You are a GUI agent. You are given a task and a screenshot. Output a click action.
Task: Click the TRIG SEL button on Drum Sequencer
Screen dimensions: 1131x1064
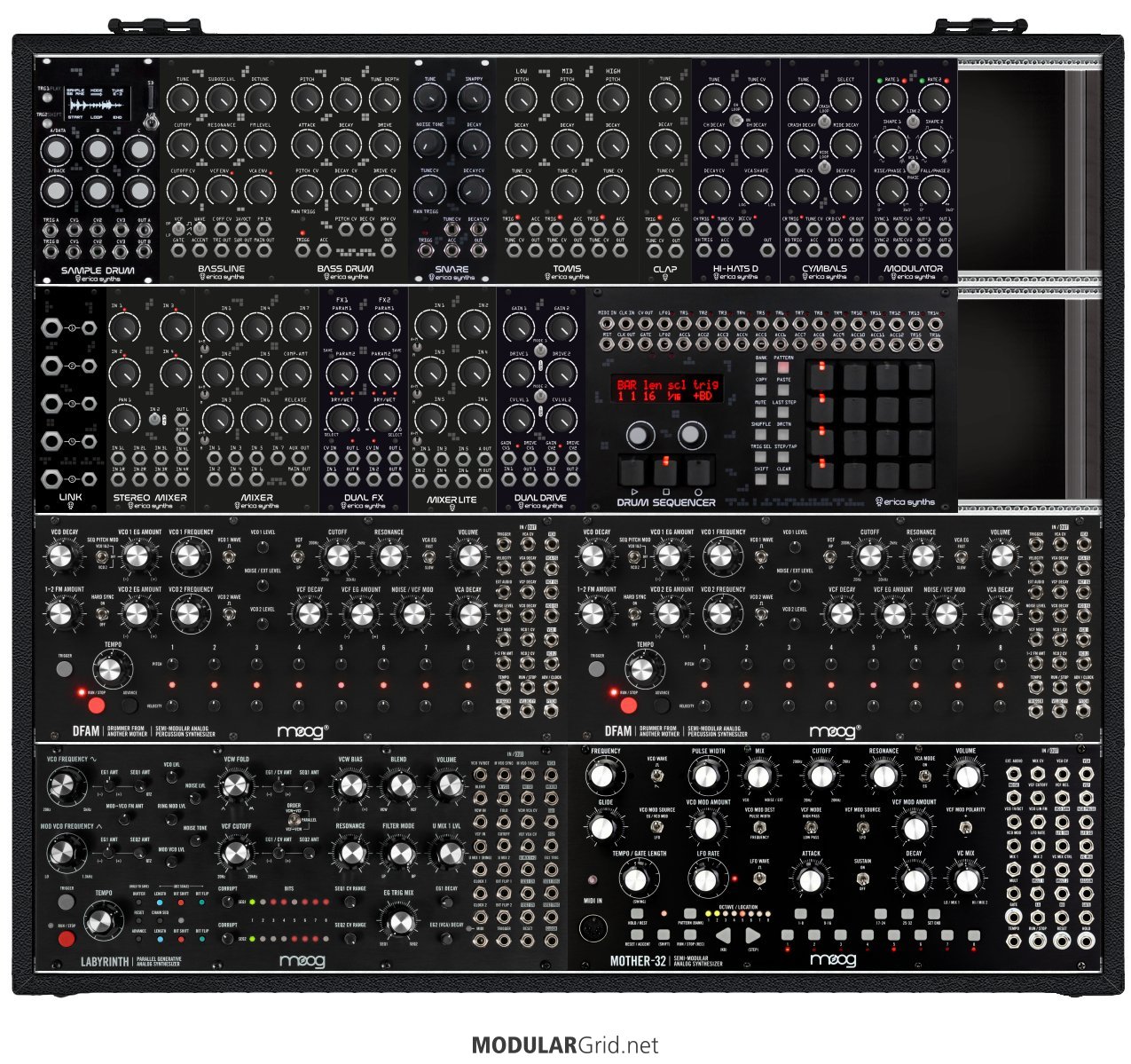pyautogui.click(x=761, y=457)
